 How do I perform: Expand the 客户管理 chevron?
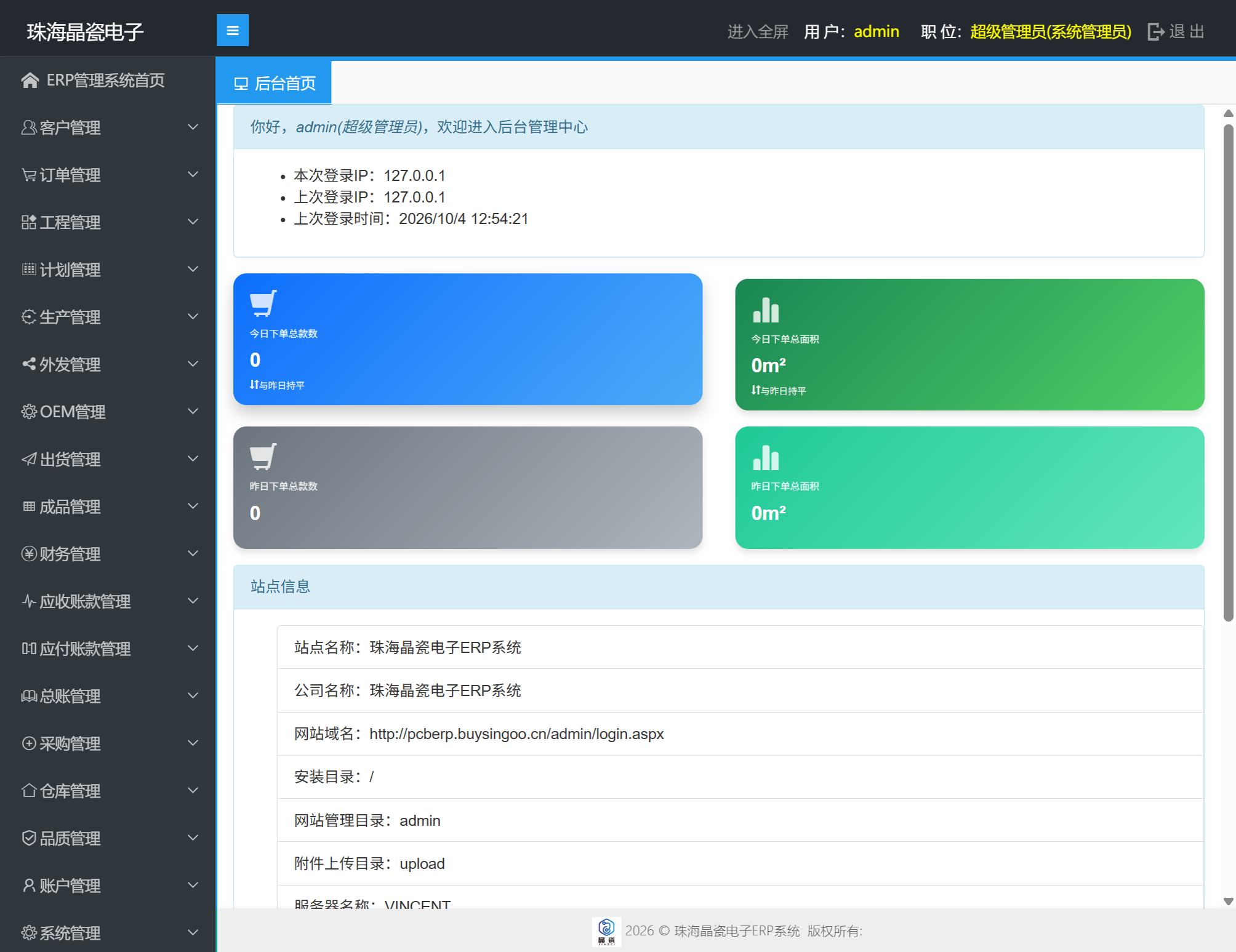click(x=193, y=127)
